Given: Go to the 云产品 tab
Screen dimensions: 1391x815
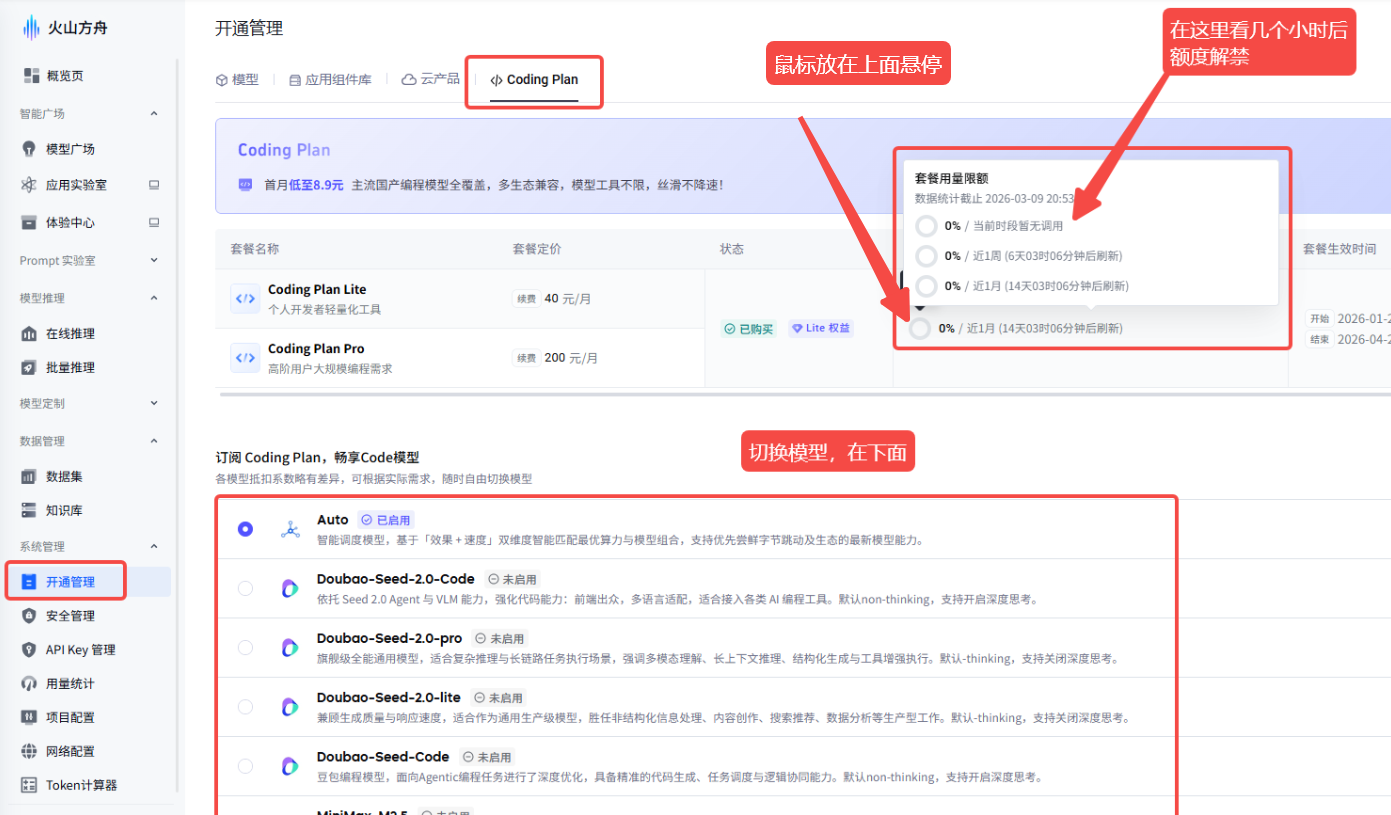Looking at the screenshot, I should pos(431,79).
